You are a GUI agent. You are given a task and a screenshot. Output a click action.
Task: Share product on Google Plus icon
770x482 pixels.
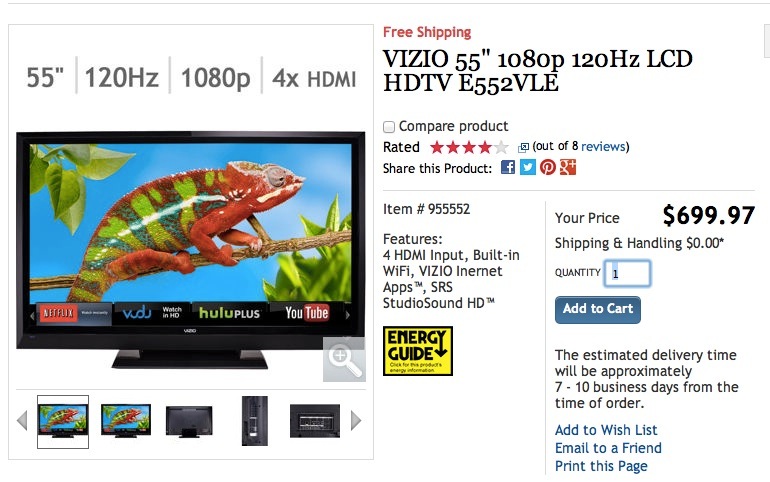pos(568,167)
